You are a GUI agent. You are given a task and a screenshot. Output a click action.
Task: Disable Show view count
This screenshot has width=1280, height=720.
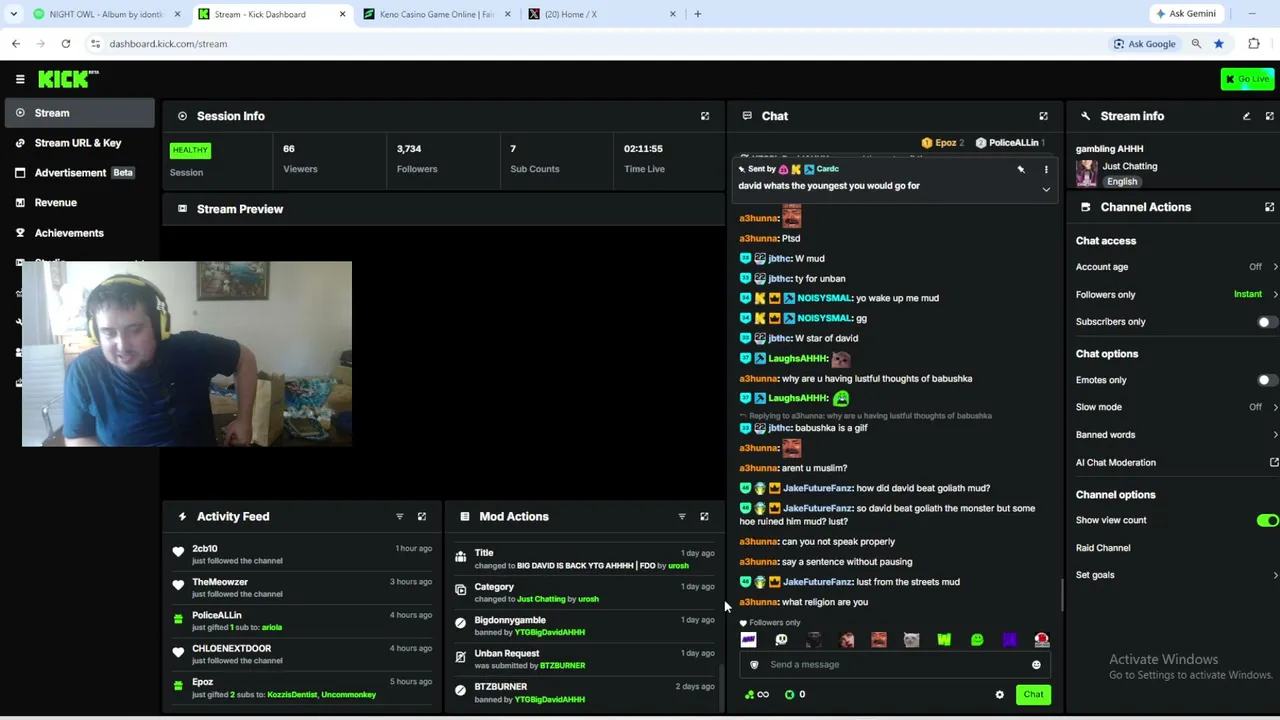[x=1267, y=521]
